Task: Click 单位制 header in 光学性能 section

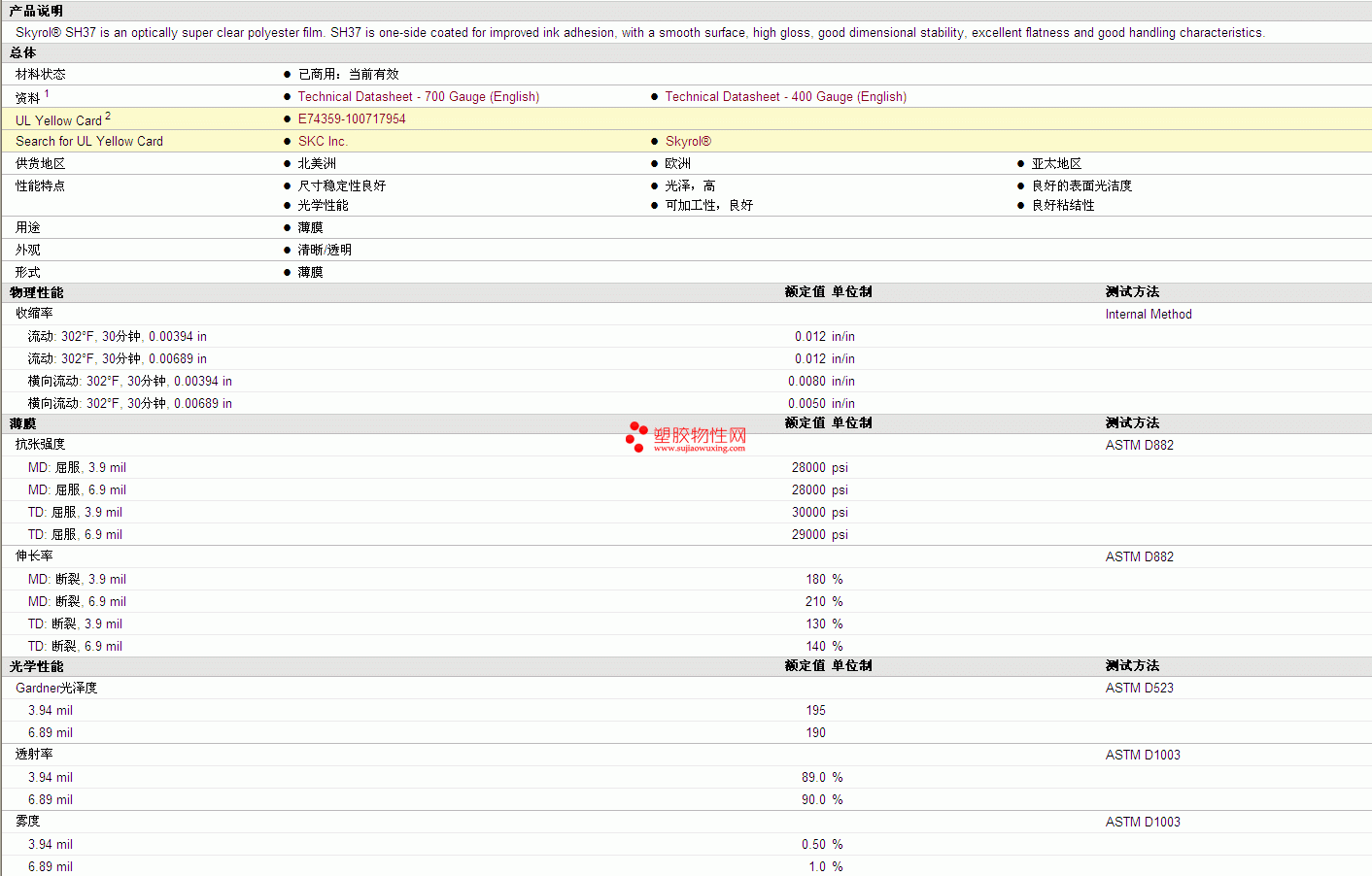Action: [852, 665]
